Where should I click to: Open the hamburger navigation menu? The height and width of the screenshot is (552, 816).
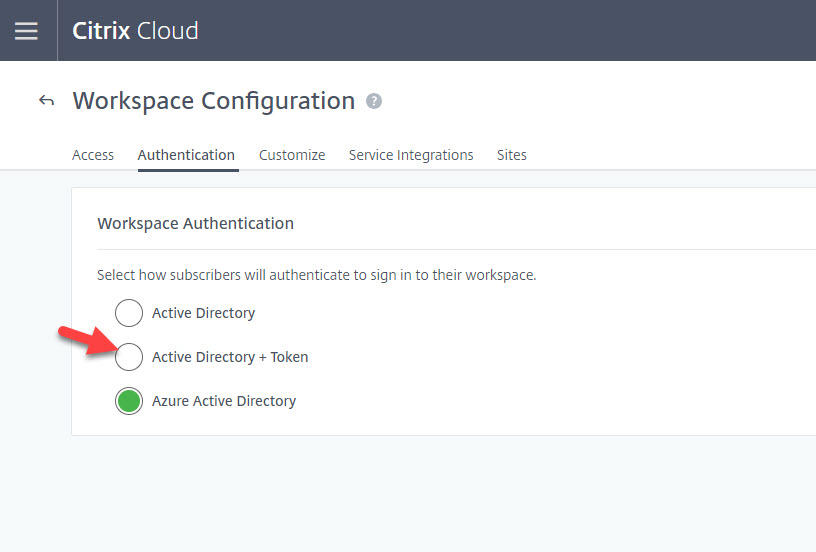pyautogui.click(x=26, y=31)
